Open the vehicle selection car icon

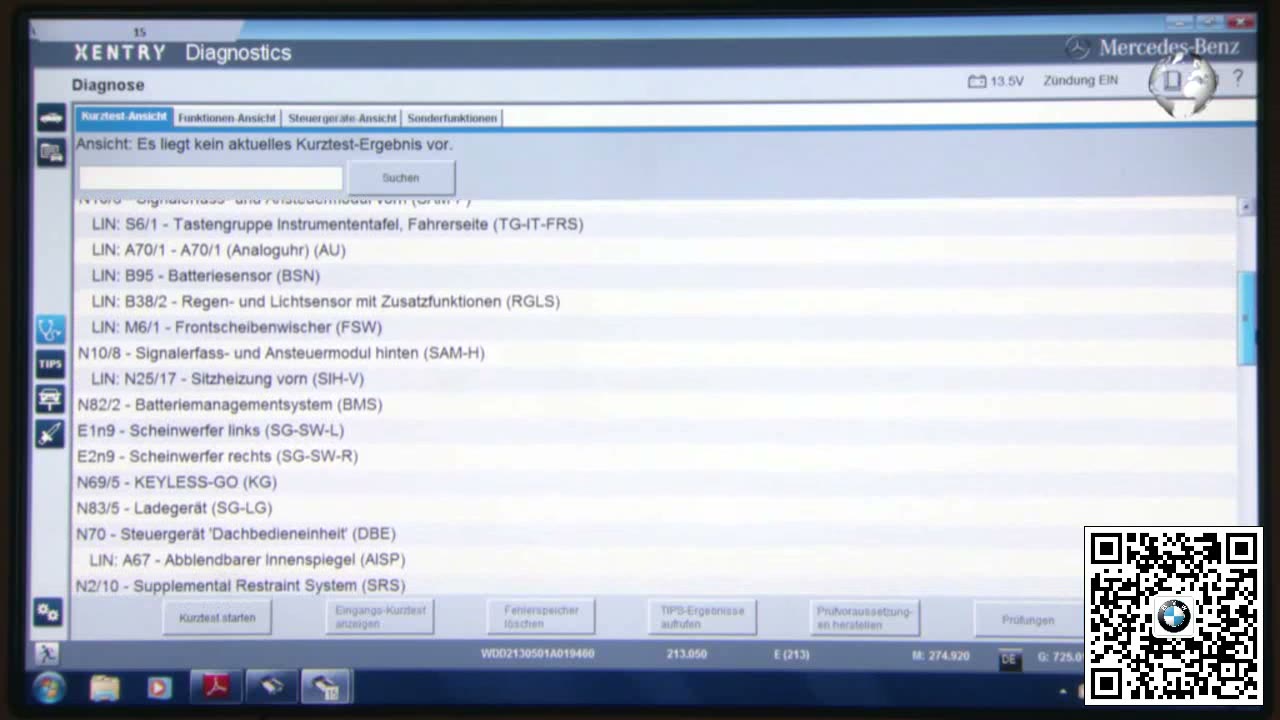click(51, 118)
